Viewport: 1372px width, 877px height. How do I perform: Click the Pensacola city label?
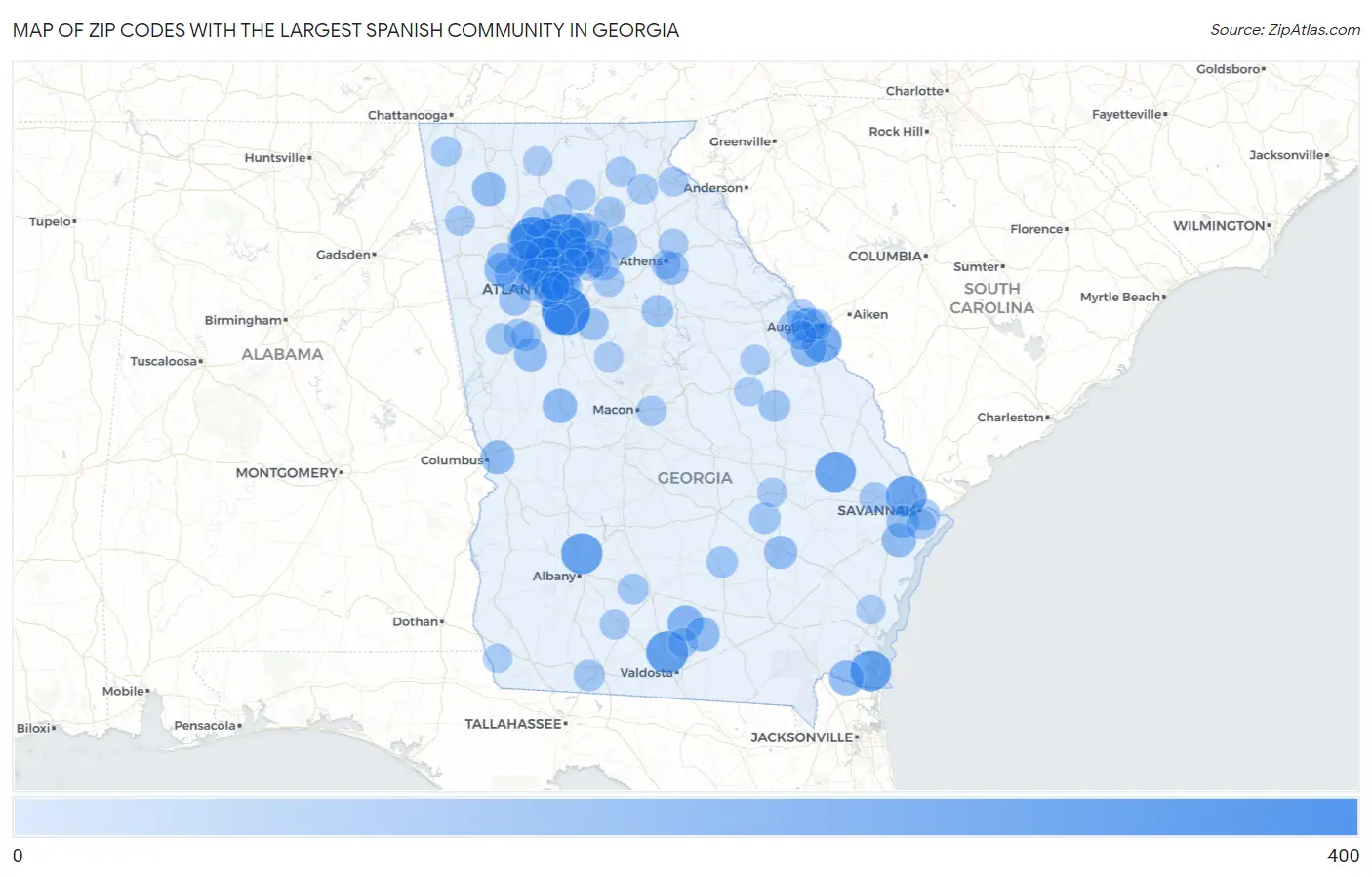207,726
